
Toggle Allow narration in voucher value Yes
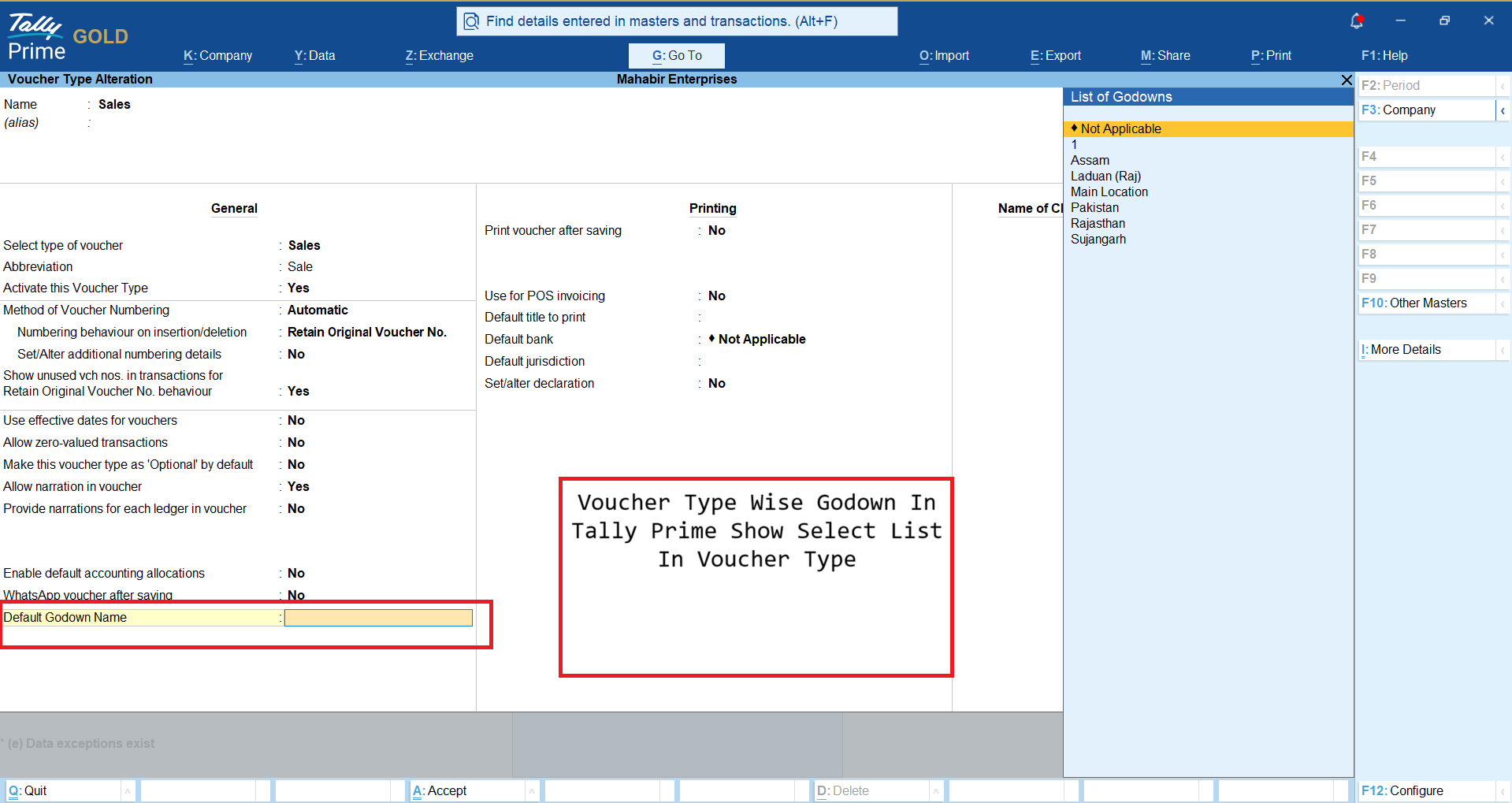(298, 486)
